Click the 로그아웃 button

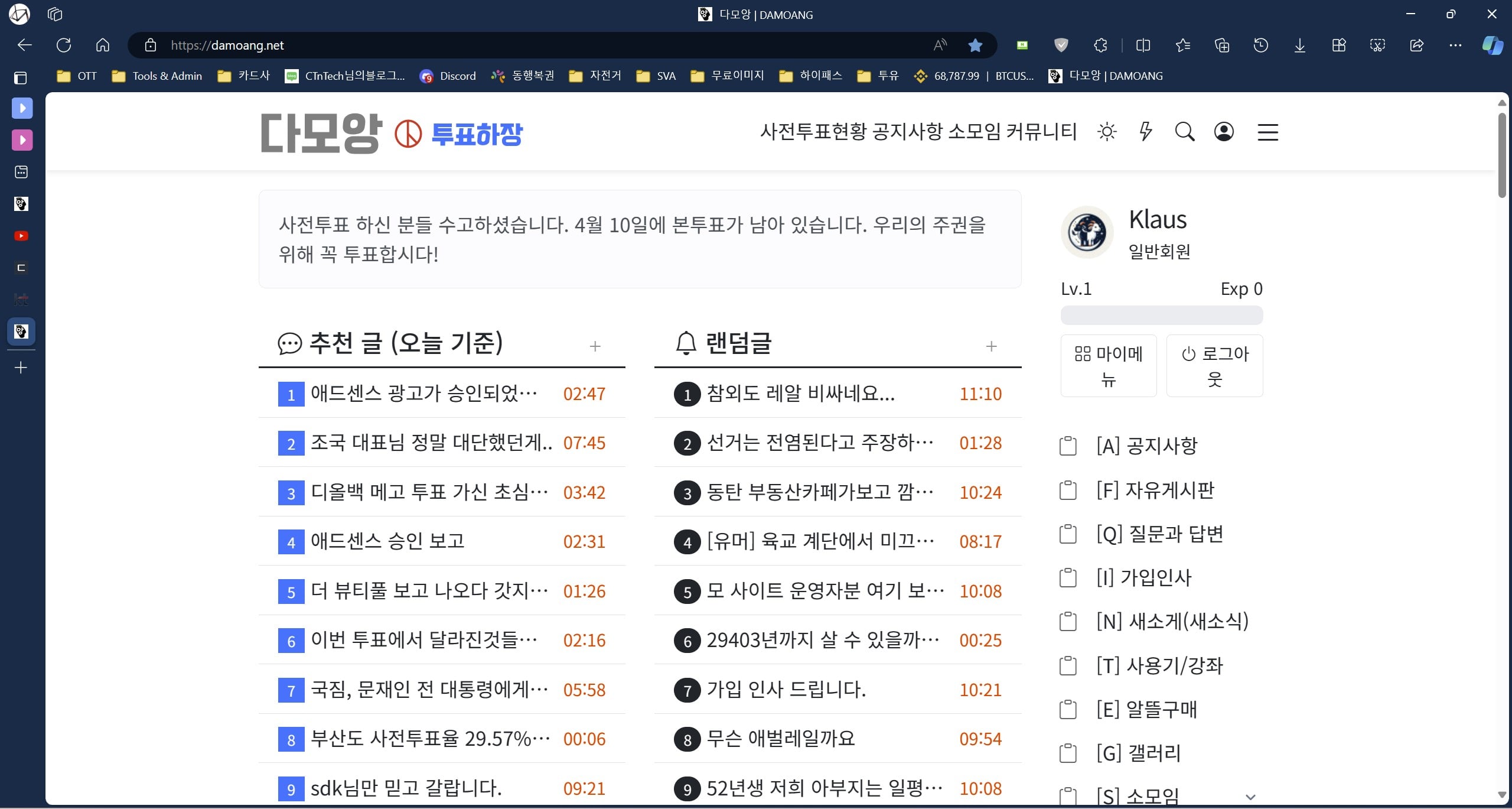point(1214,366)
